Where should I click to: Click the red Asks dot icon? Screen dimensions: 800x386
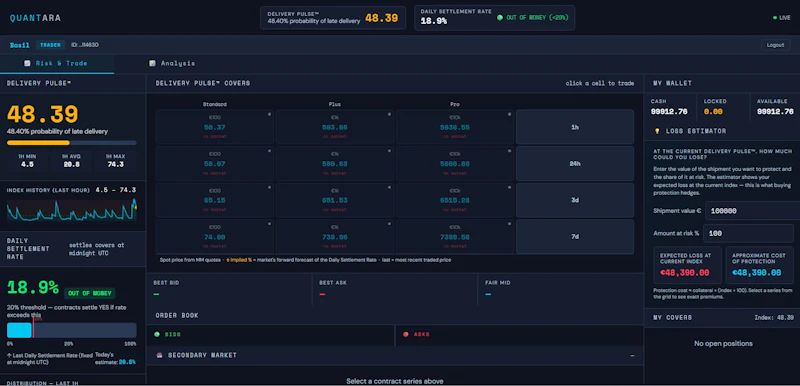(406, 334)
